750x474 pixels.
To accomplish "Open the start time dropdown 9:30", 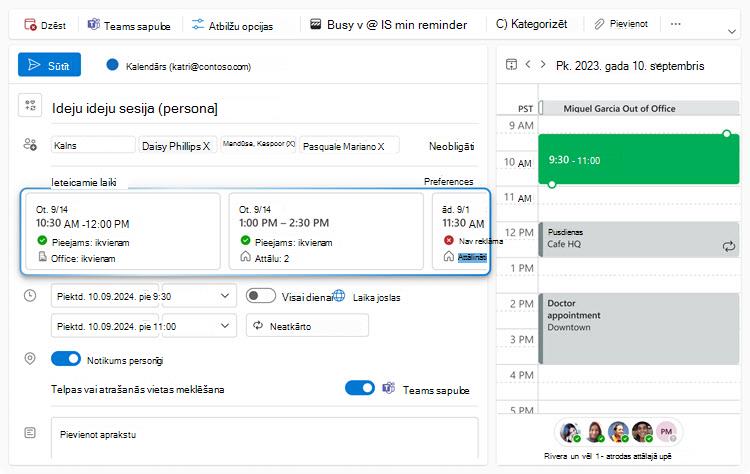I will coord(199,296).
